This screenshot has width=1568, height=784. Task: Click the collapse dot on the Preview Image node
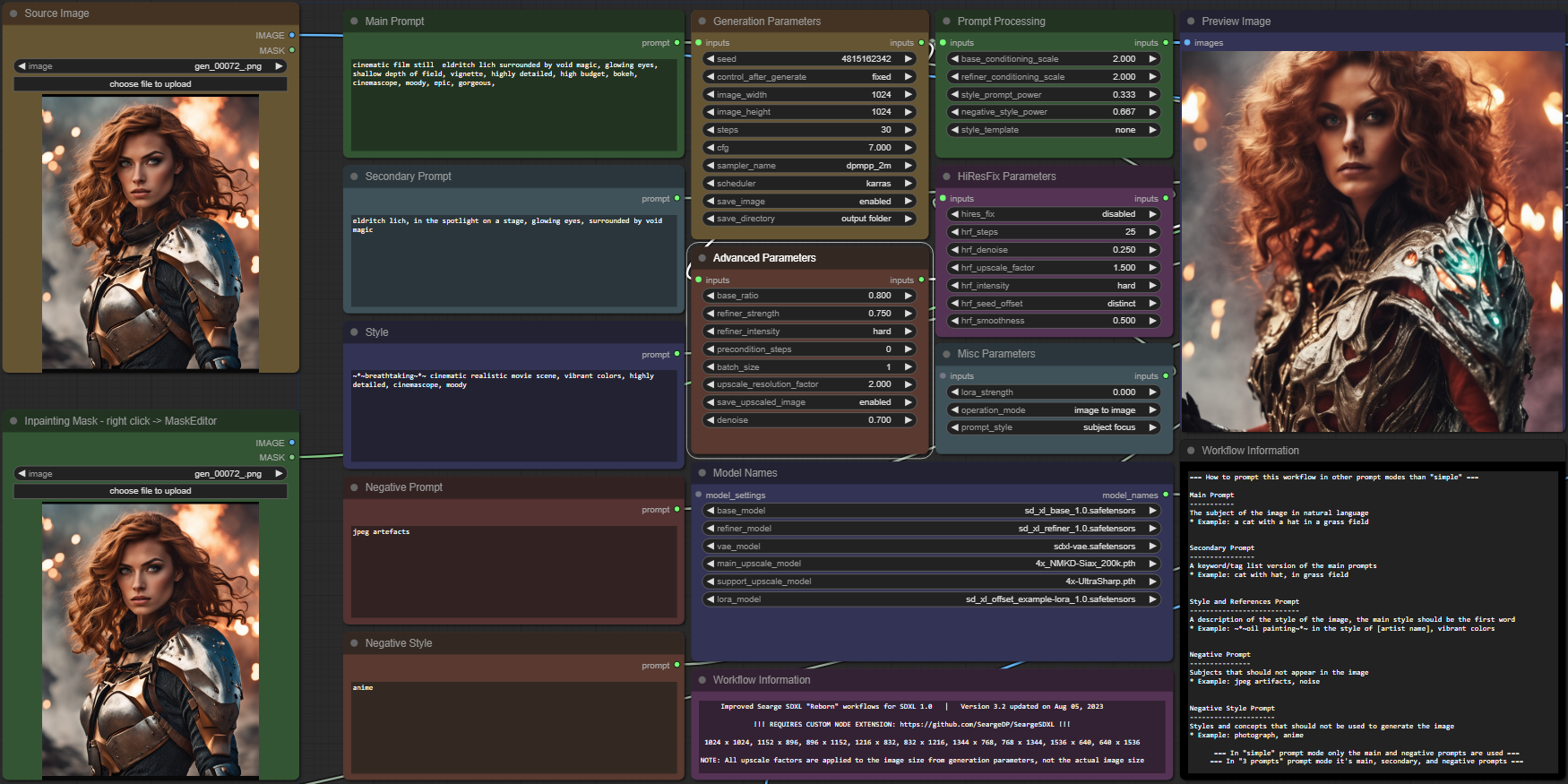coord(1191,22)
